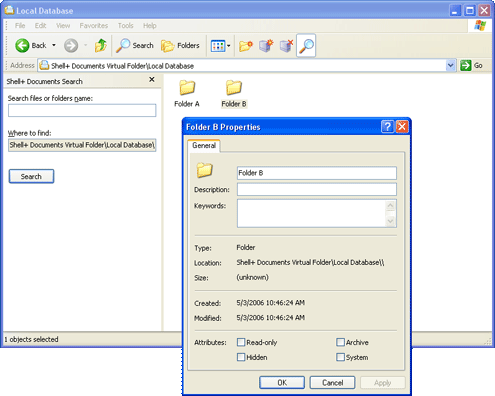This screenshot has height=396, width=495.
Task: Open the Help menu
Action: point(150,26)
